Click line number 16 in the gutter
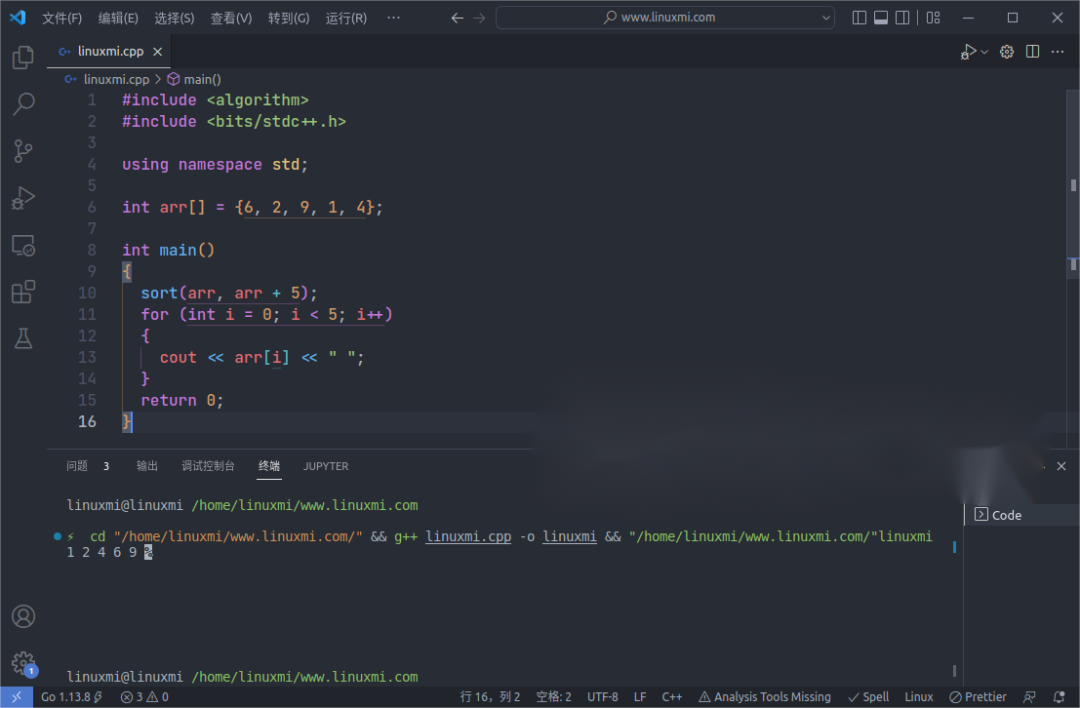The width and height of the screenshot is (1080, 708). [87, 421]
